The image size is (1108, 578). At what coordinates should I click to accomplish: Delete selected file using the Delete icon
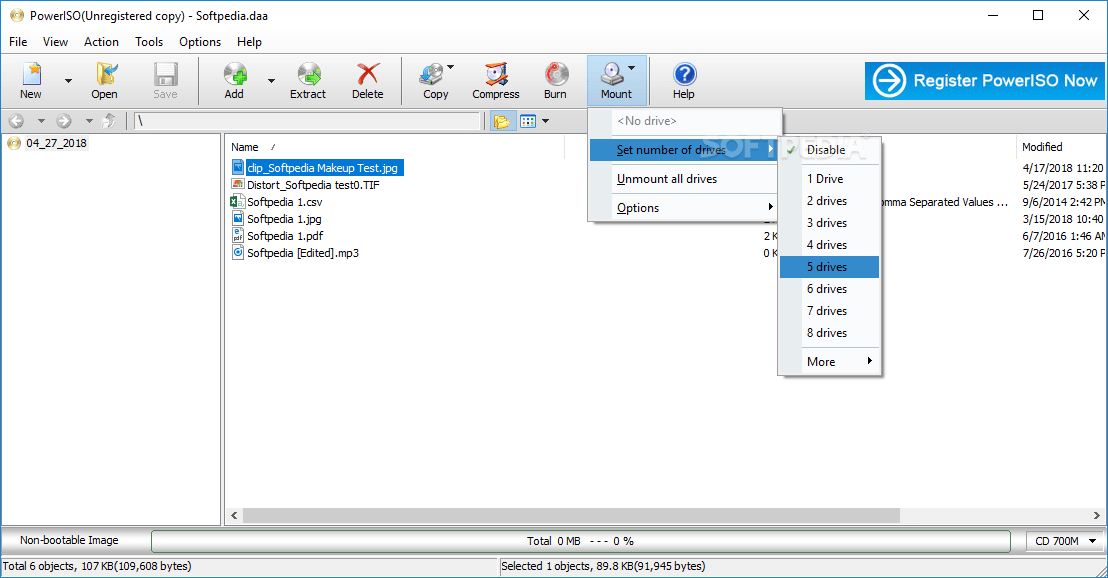(x=367, y=80)
